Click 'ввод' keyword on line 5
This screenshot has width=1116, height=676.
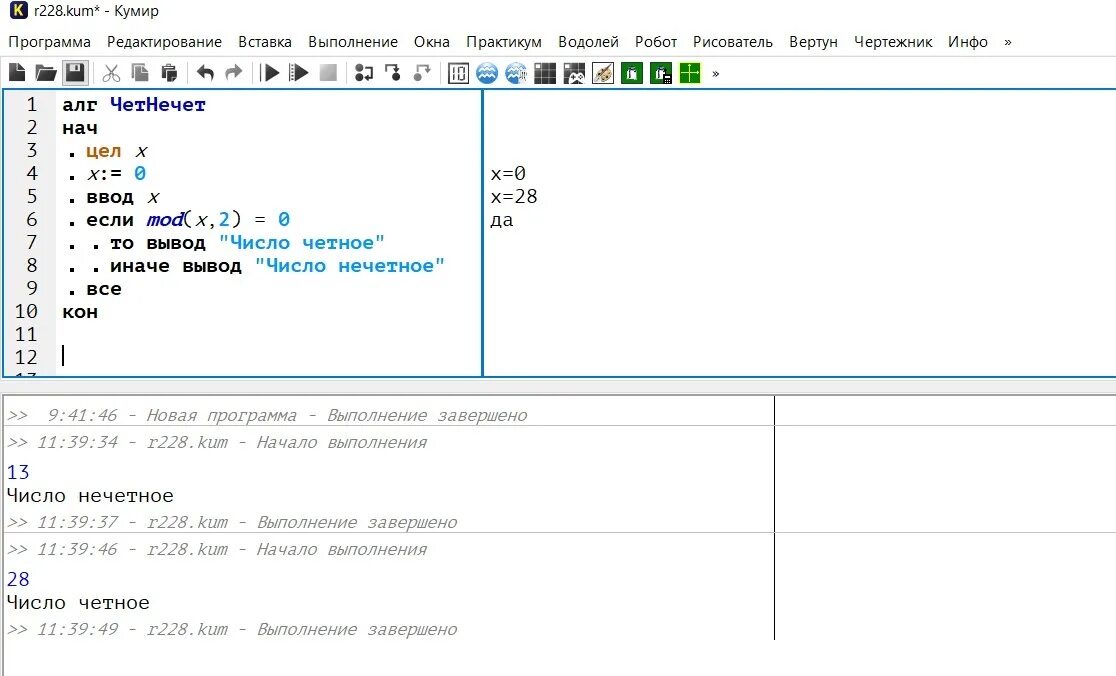110,197
